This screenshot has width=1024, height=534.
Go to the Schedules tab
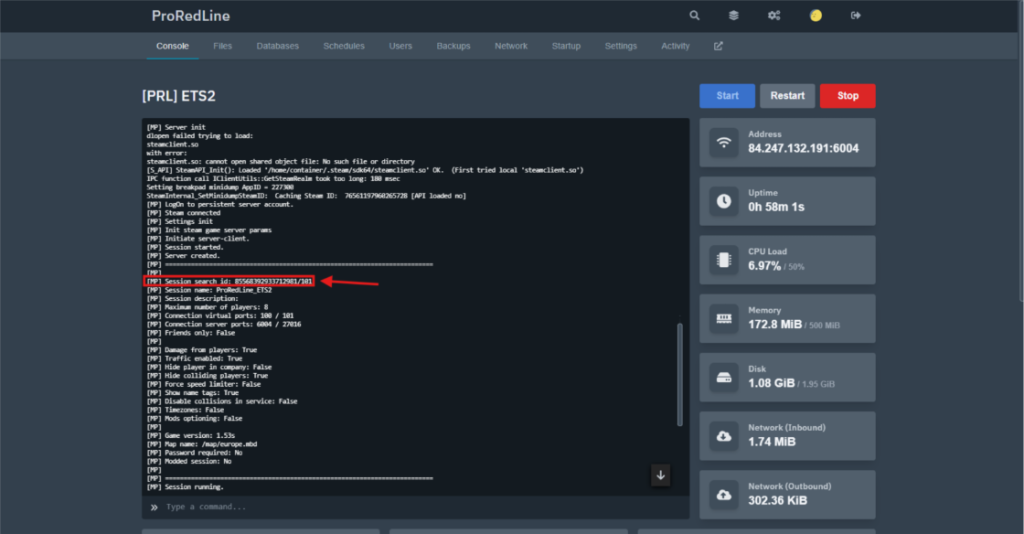(x=344, y=46)
